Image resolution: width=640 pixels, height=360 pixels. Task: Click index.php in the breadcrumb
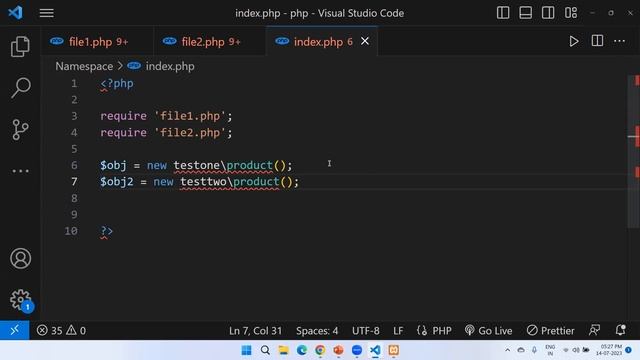(x=170, y=66)
